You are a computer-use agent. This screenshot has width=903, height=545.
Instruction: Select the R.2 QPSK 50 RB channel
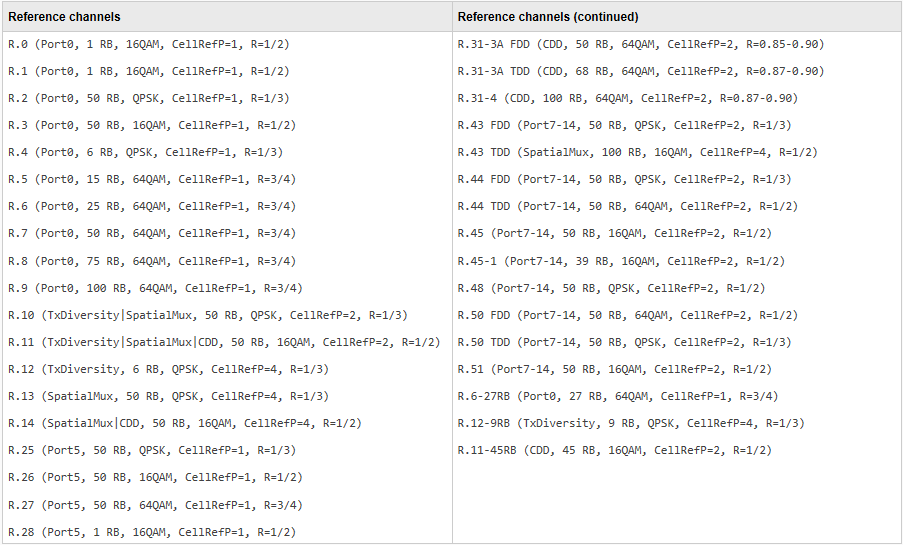[x=151, y=98]
